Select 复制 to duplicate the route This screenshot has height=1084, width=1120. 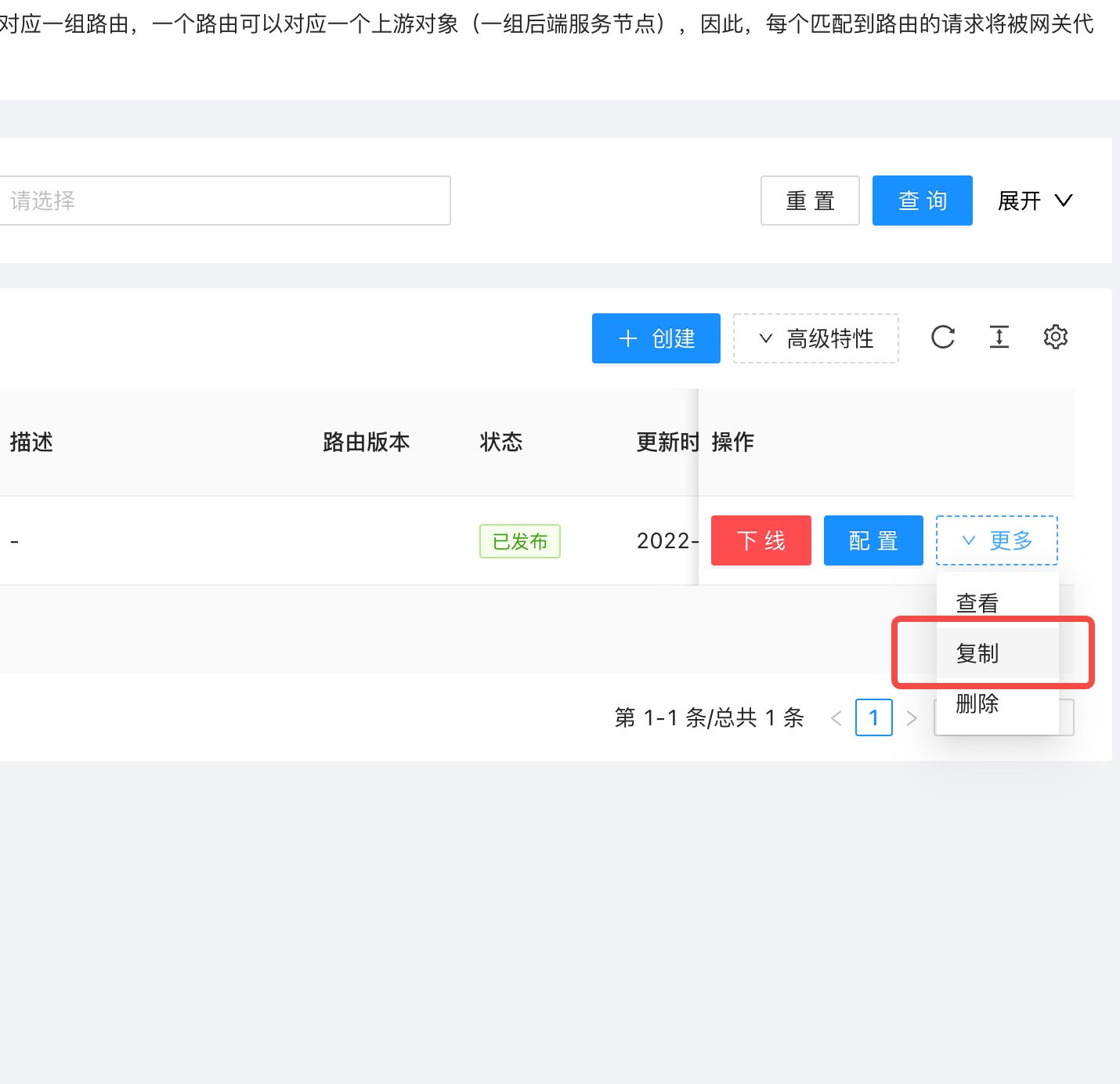pos(977,653)
